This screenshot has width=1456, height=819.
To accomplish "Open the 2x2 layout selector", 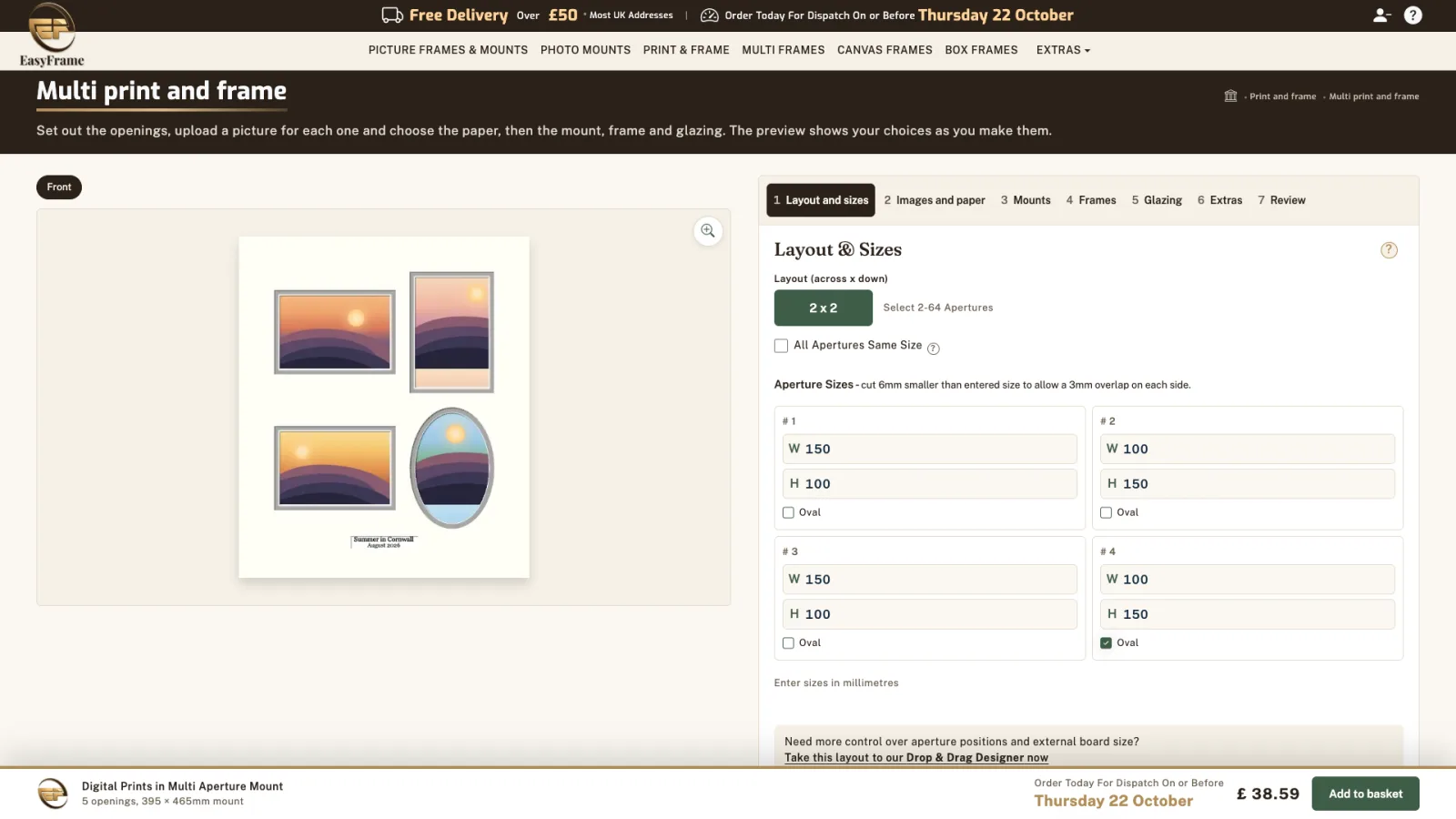I will (x=824, y=308).
